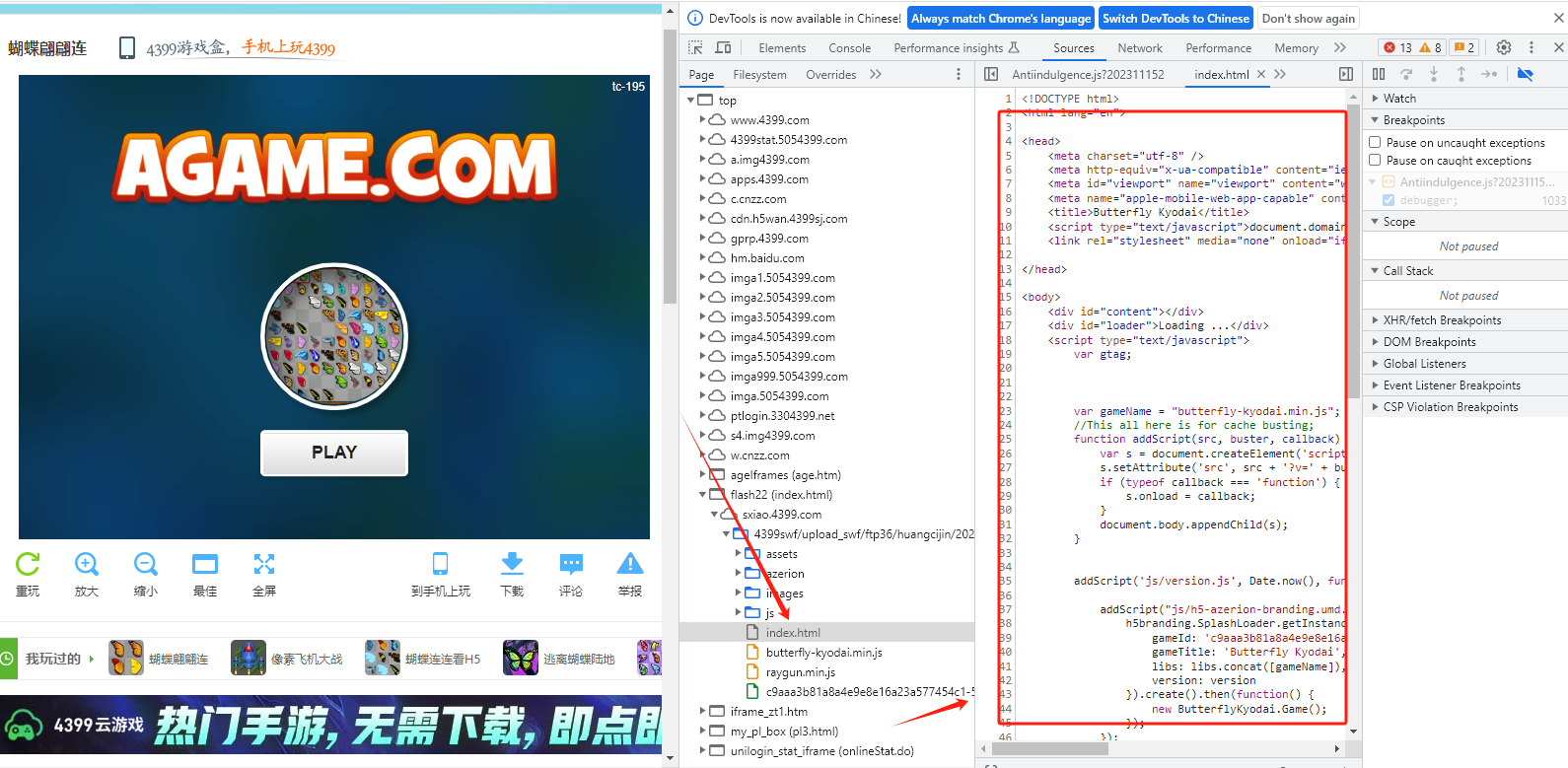The image size is (1568, 768).
Task: Toggle the debugger sidebar icon
Action: pyautogui.click(x=1346, y=74)
